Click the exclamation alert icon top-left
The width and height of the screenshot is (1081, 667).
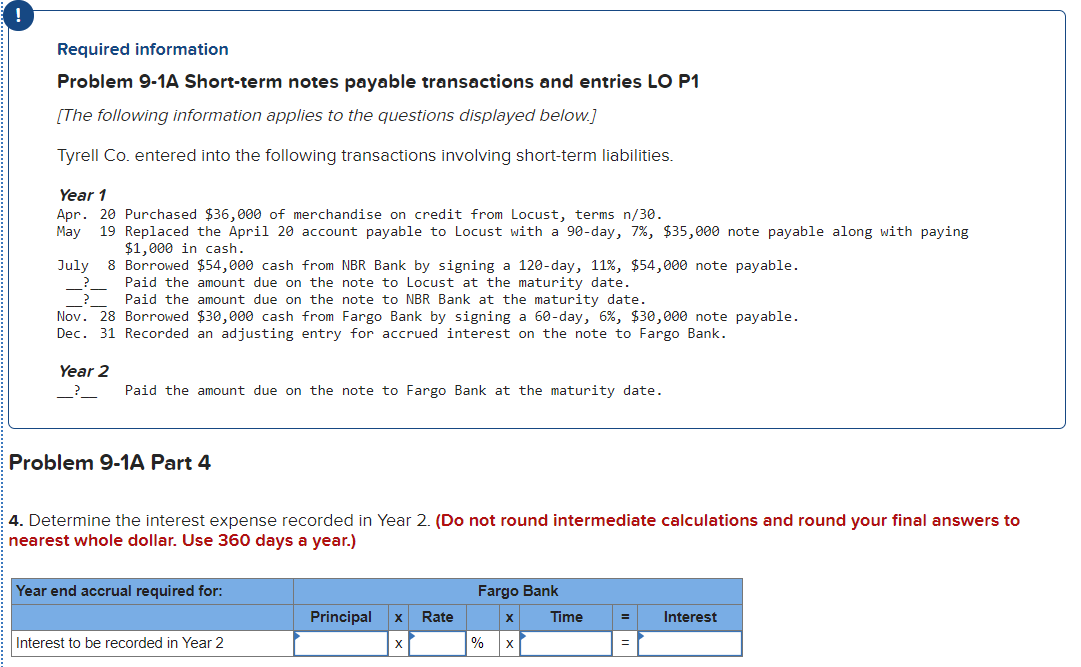click(19, 16)
